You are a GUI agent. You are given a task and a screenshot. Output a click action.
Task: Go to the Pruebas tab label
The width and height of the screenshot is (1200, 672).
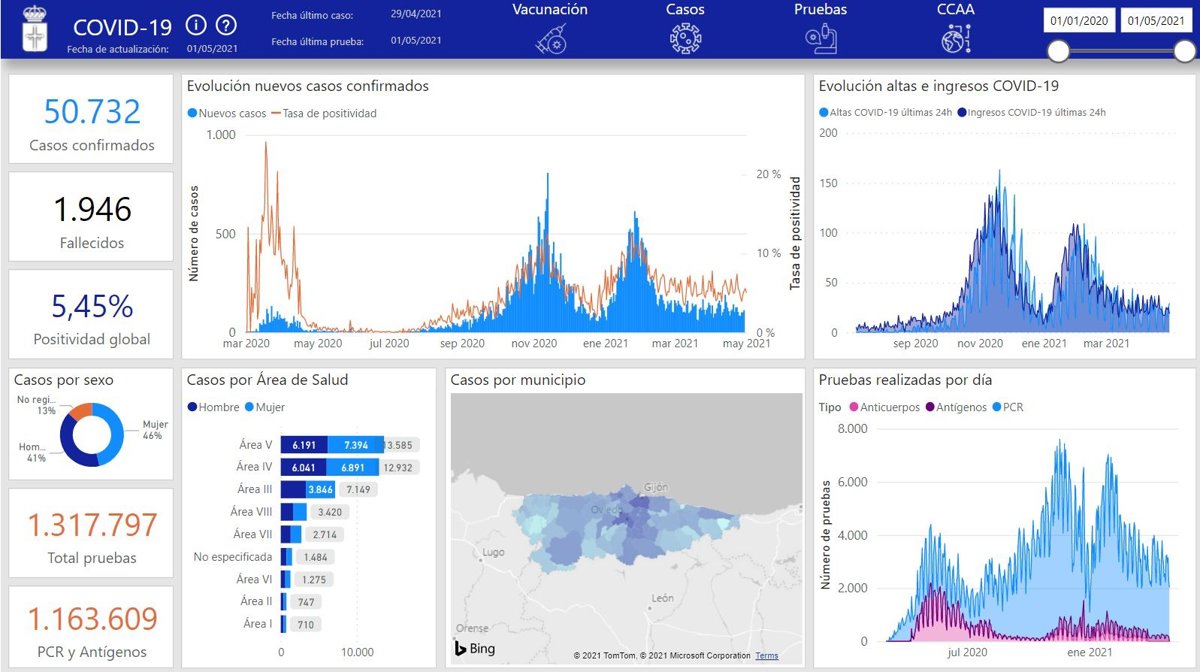pos(820,9)
